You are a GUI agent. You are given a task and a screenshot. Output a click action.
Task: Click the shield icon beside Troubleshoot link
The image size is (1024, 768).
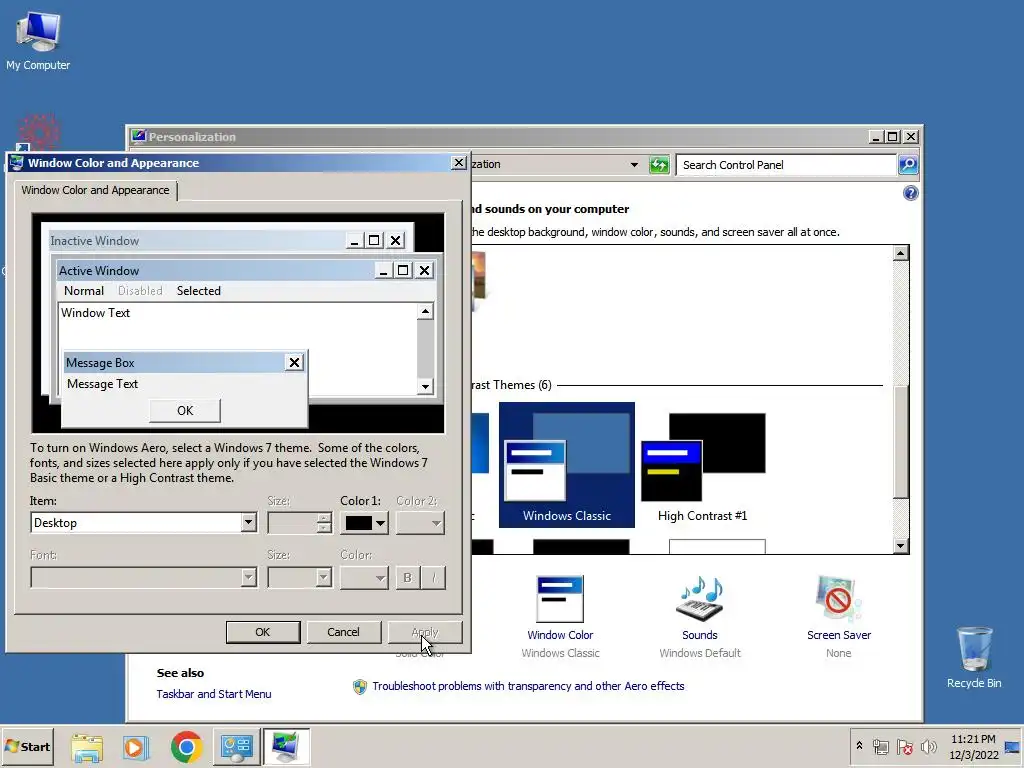pos(360,686)
